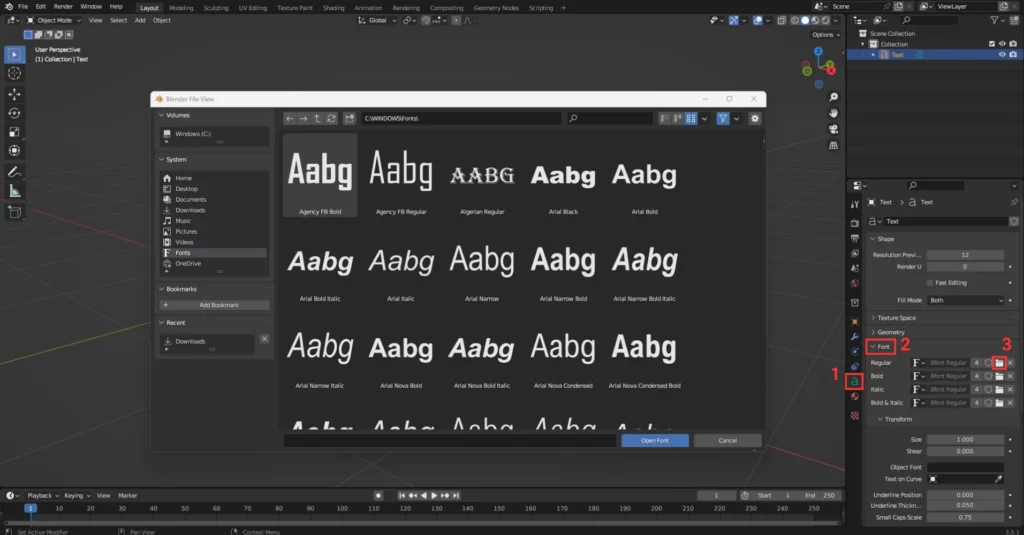1024x535 pixels.
Task: Click the viewport pan hand icon
Action: click(833, 113)
